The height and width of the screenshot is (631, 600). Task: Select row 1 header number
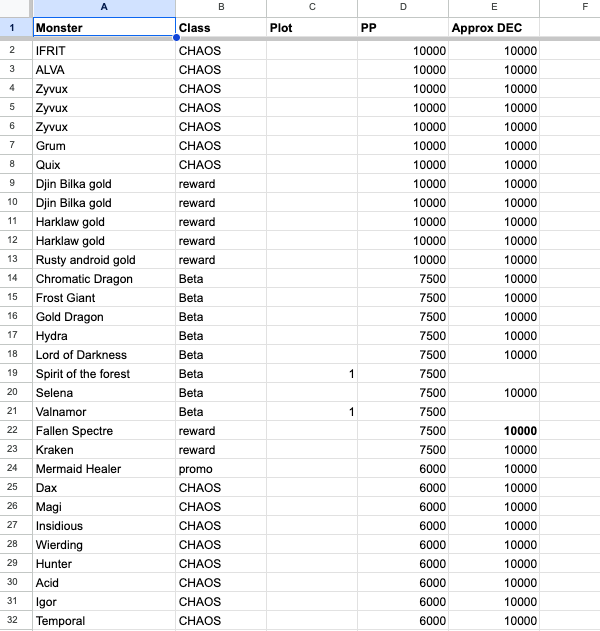coord(16,28)
